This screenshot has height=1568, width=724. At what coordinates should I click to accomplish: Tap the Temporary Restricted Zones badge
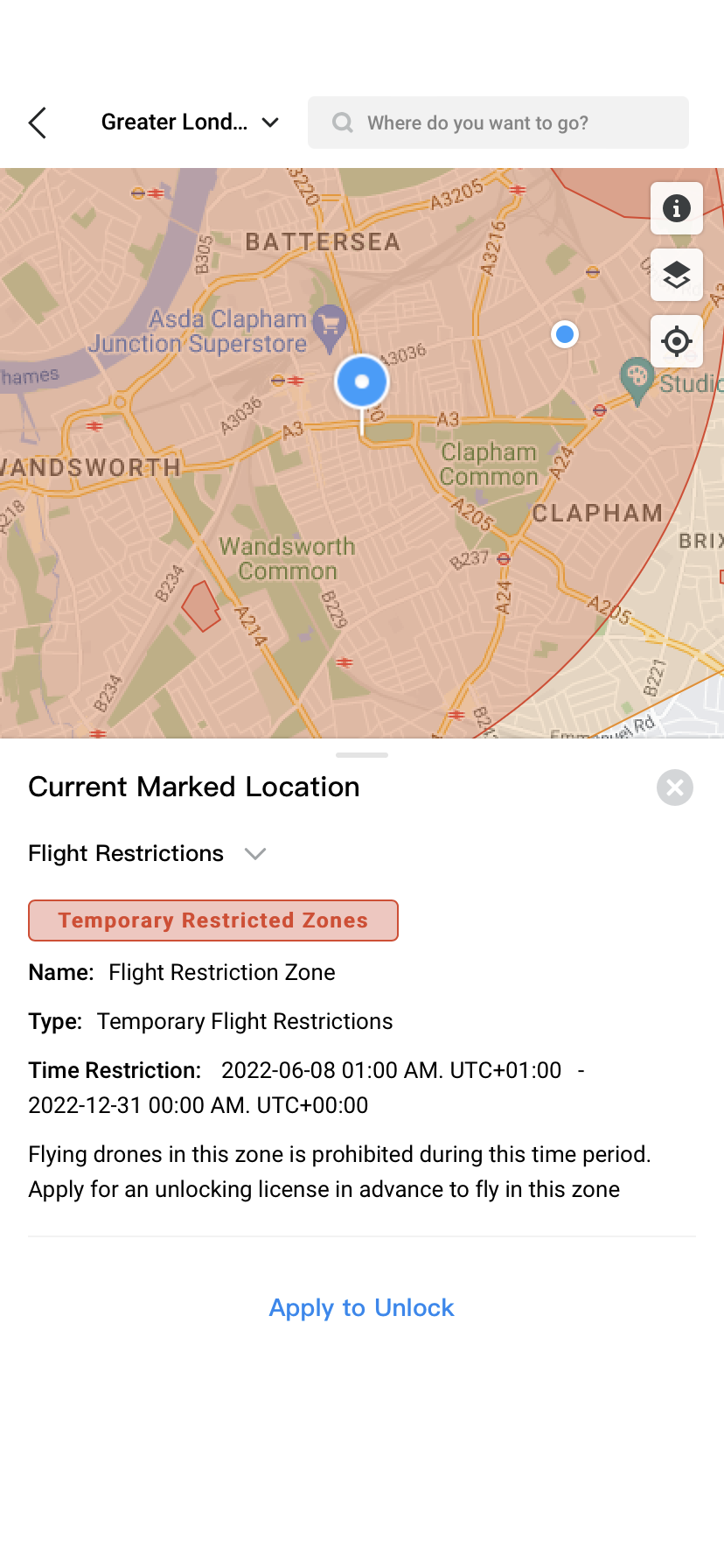[213, 920]
